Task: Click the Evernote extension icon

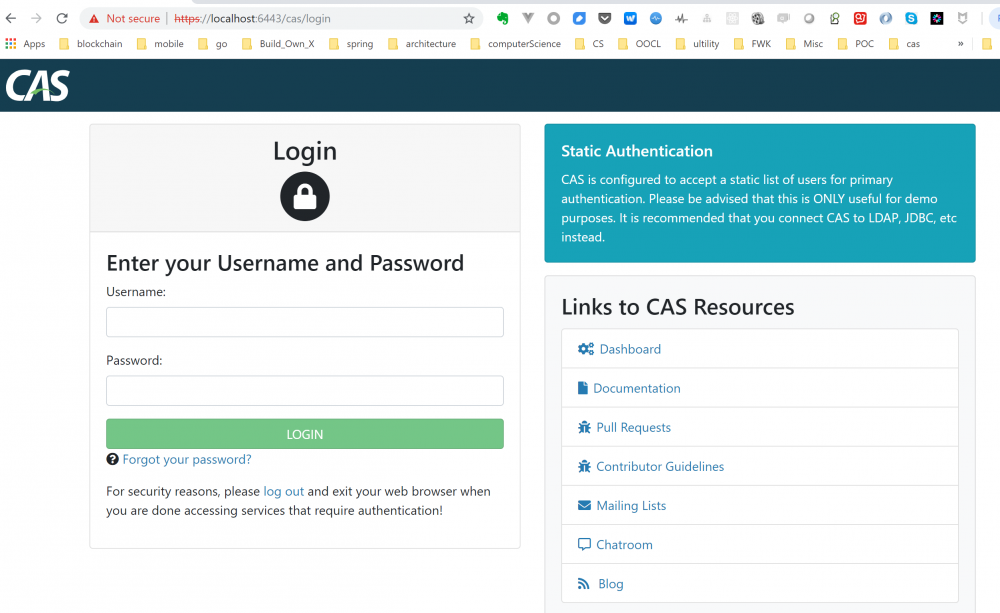Action: [x=502, y=18]
